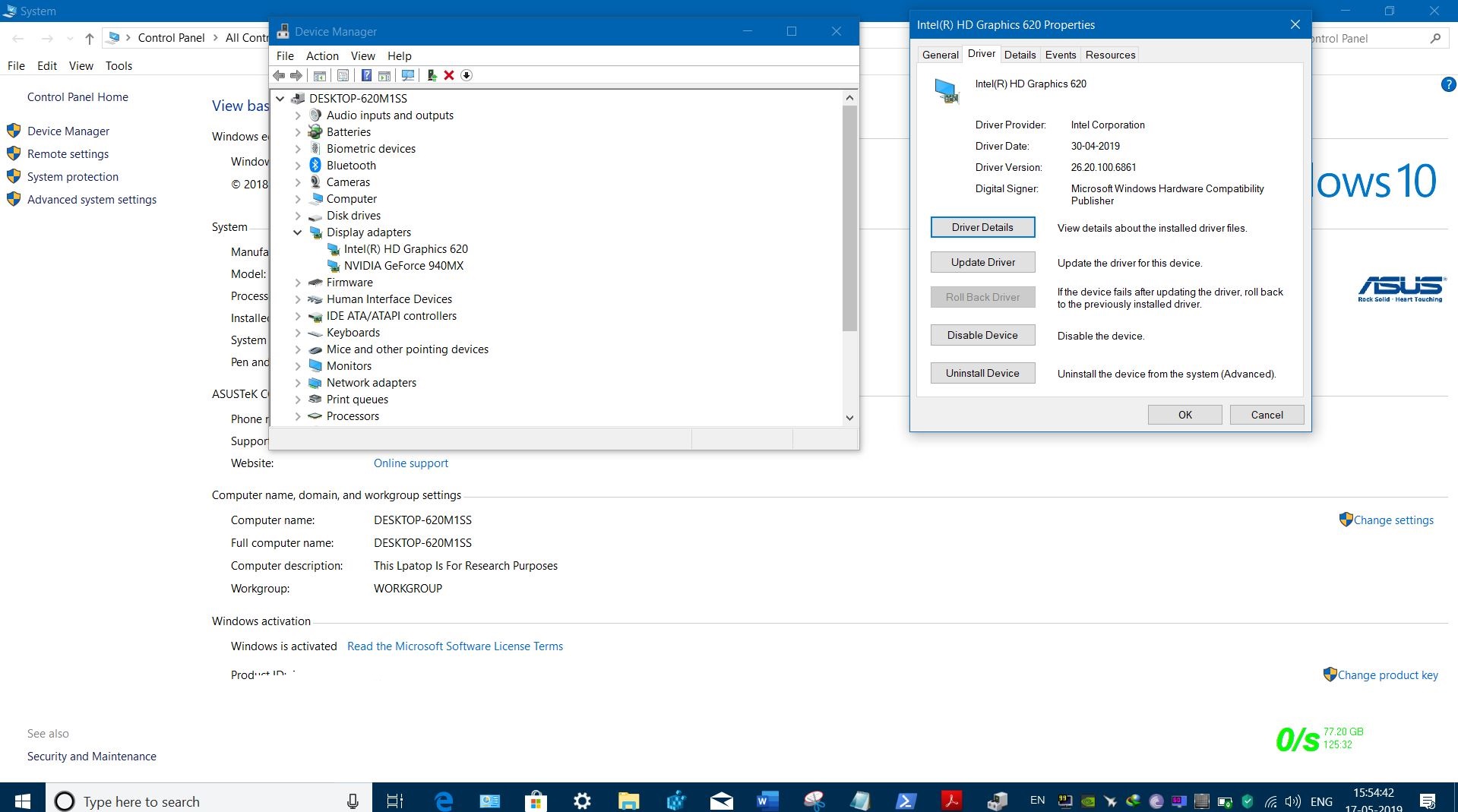
Task: Click the red X uninstall device icon
Action: click(x=449, y=75)
